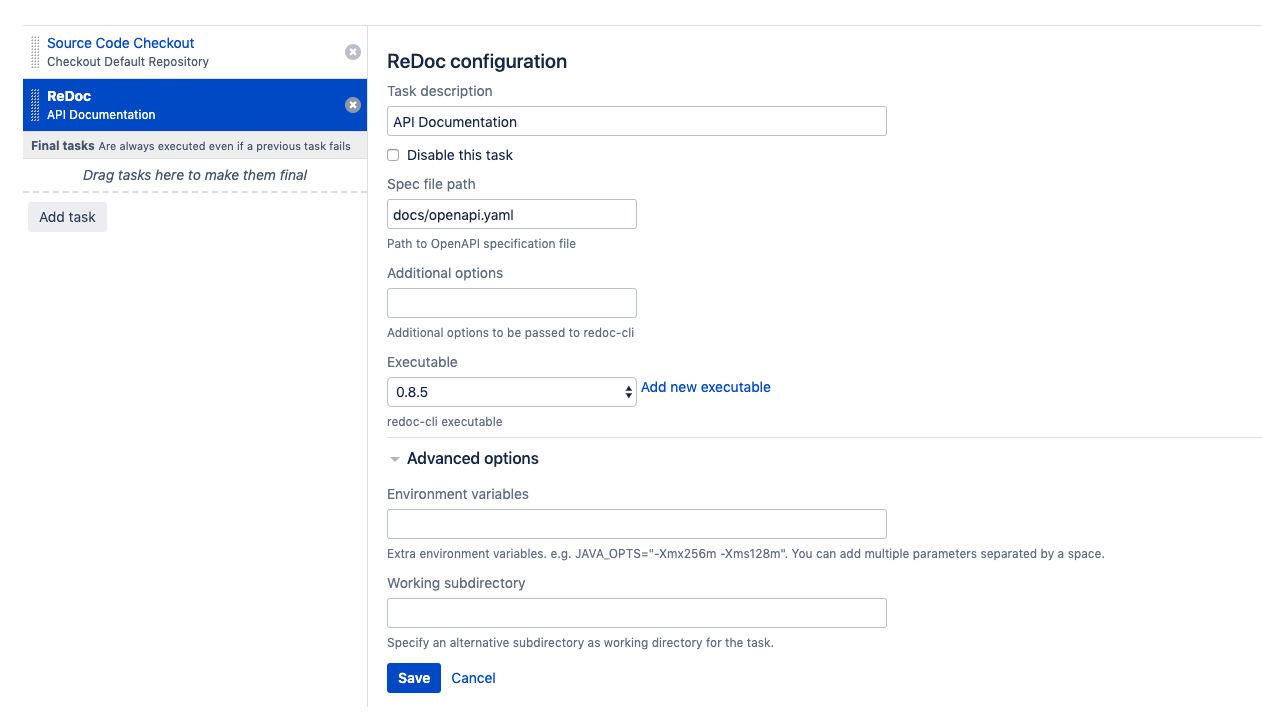Click 'Checkout Default Repository' subtitle
The width and height of the screenshot is (1262, 721).
pyautogui.click(x=128, y=62)
